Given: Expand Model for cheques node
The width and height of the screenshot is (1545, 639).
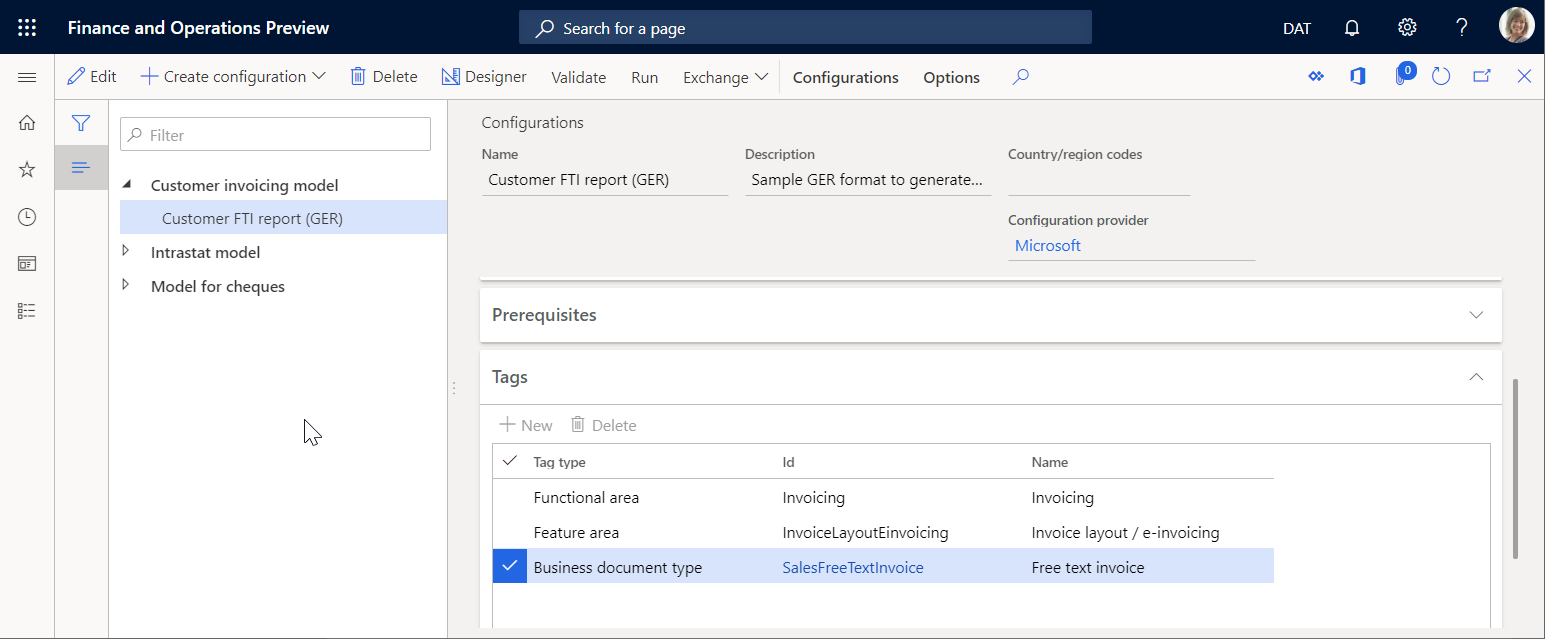Looking at the screenshot, I should tap(126, 285).
